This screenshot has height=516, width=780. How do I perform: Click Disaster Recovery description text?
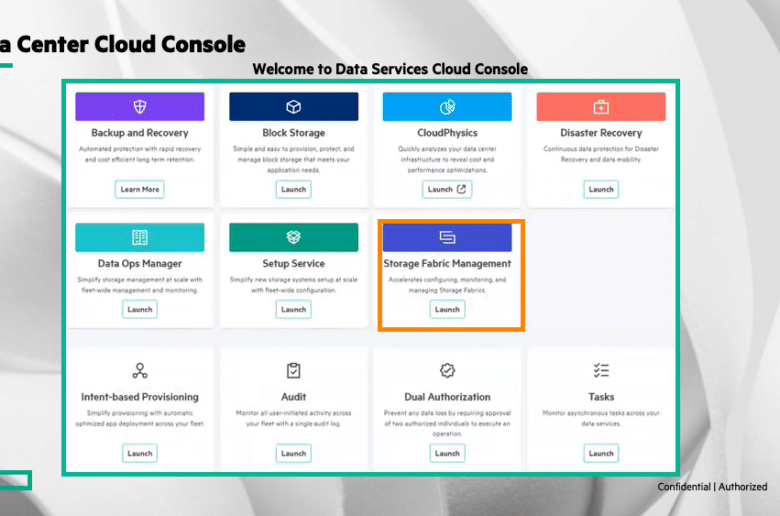[601, 154]
